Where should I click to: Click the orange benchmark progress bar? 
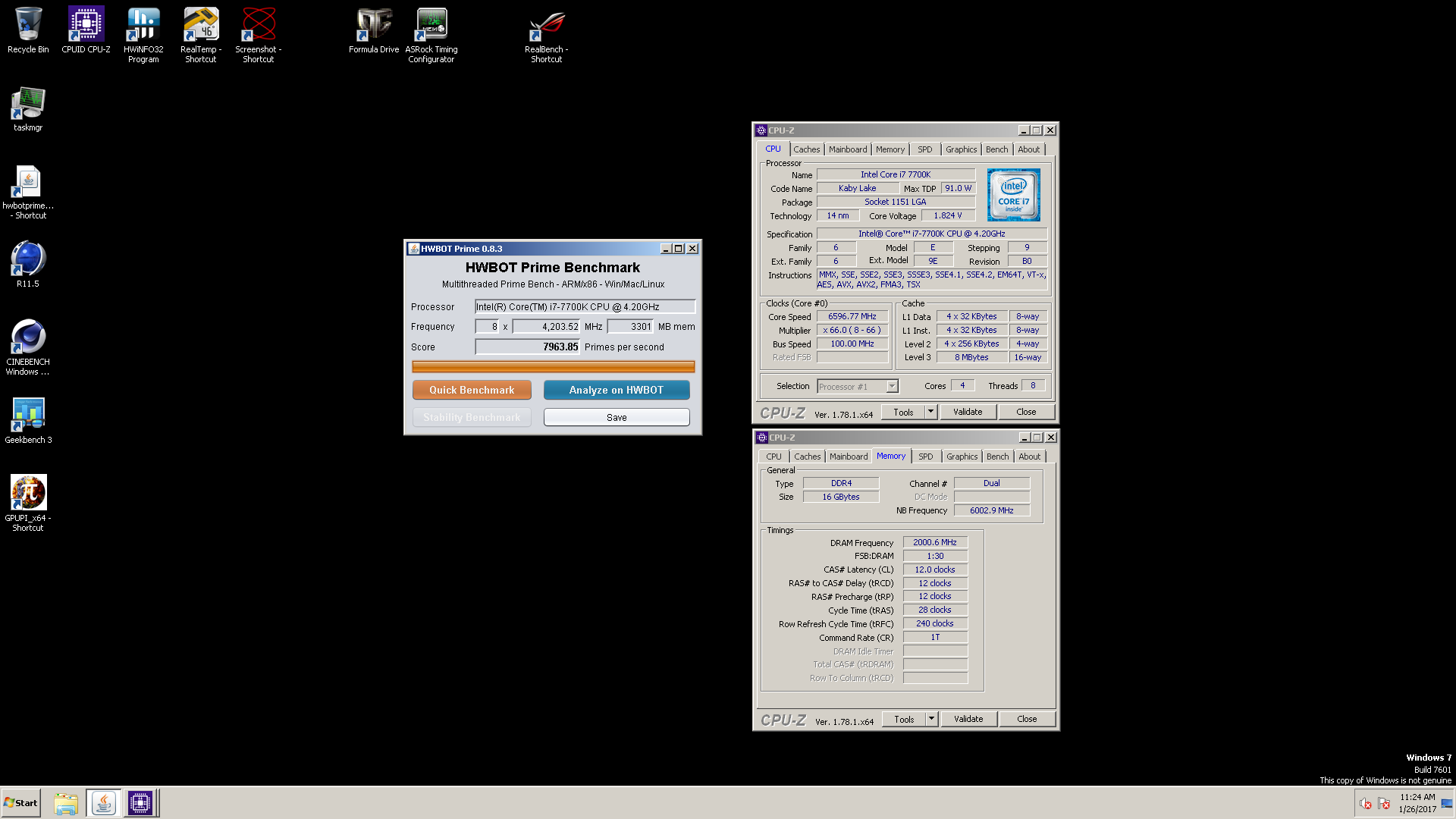[554, 366]
